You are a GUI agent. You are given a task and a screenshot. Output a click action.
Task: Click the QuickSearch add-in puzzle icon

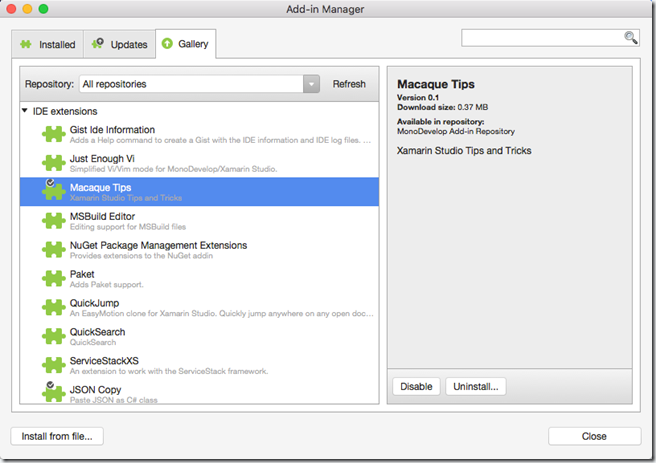(54, 336)
